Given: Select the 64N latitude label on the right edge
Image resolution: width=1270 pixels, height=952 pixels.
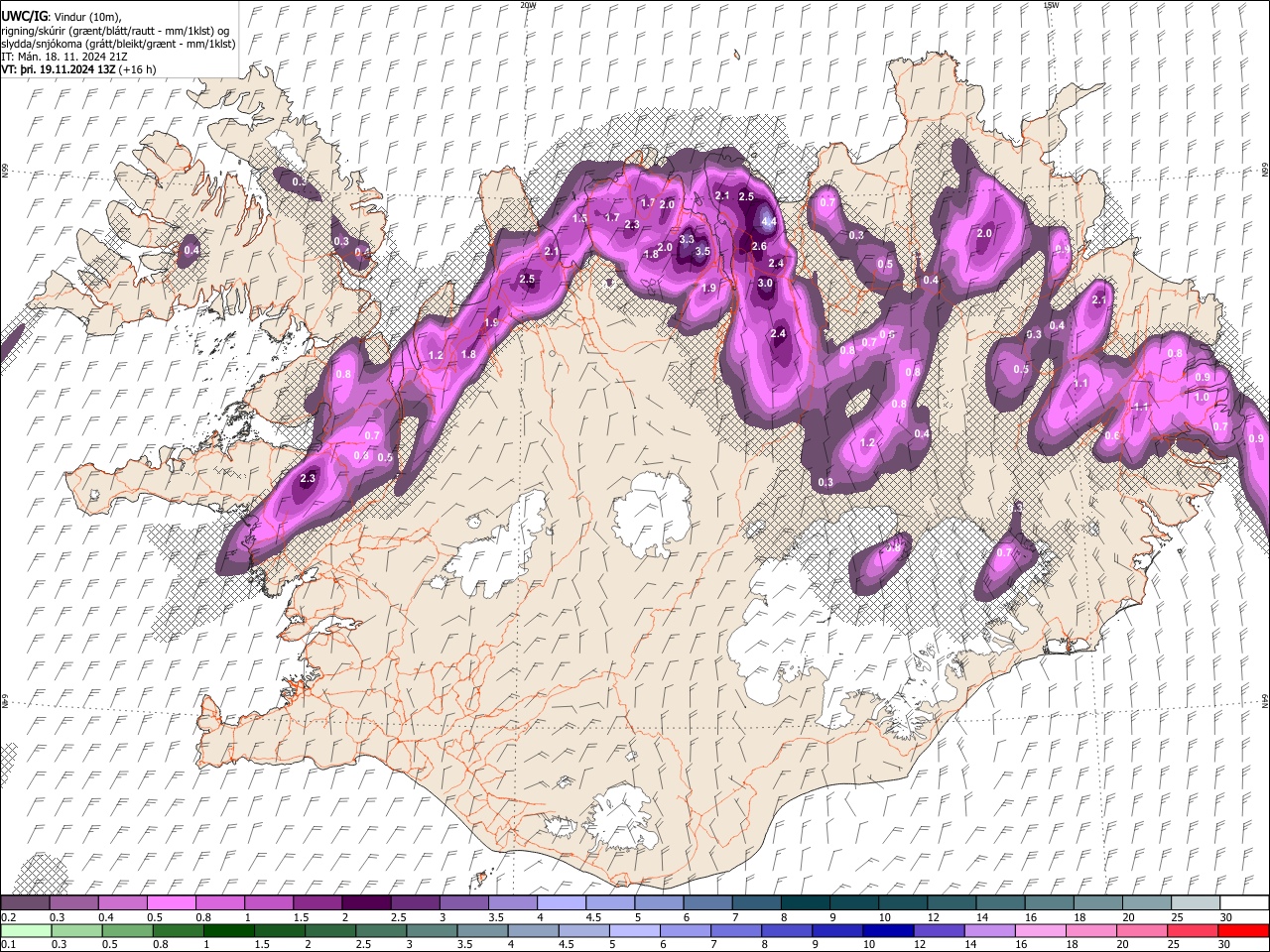Looking at the screenshot, I should [1264, 700].
